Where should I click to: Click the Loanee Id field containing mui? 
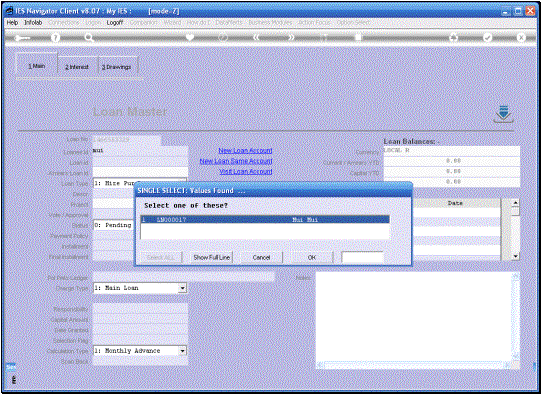[x=140, y=151]
